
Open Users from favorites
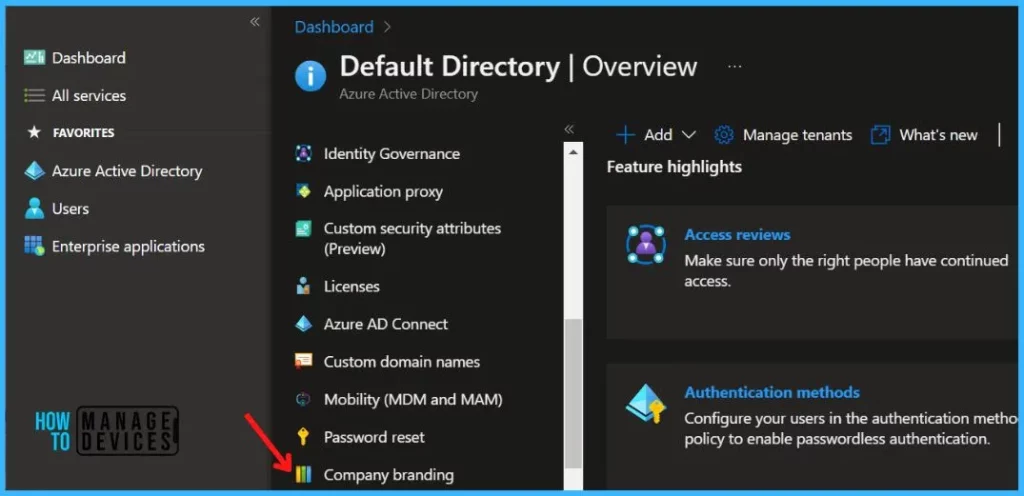click(x=71, y=209)
